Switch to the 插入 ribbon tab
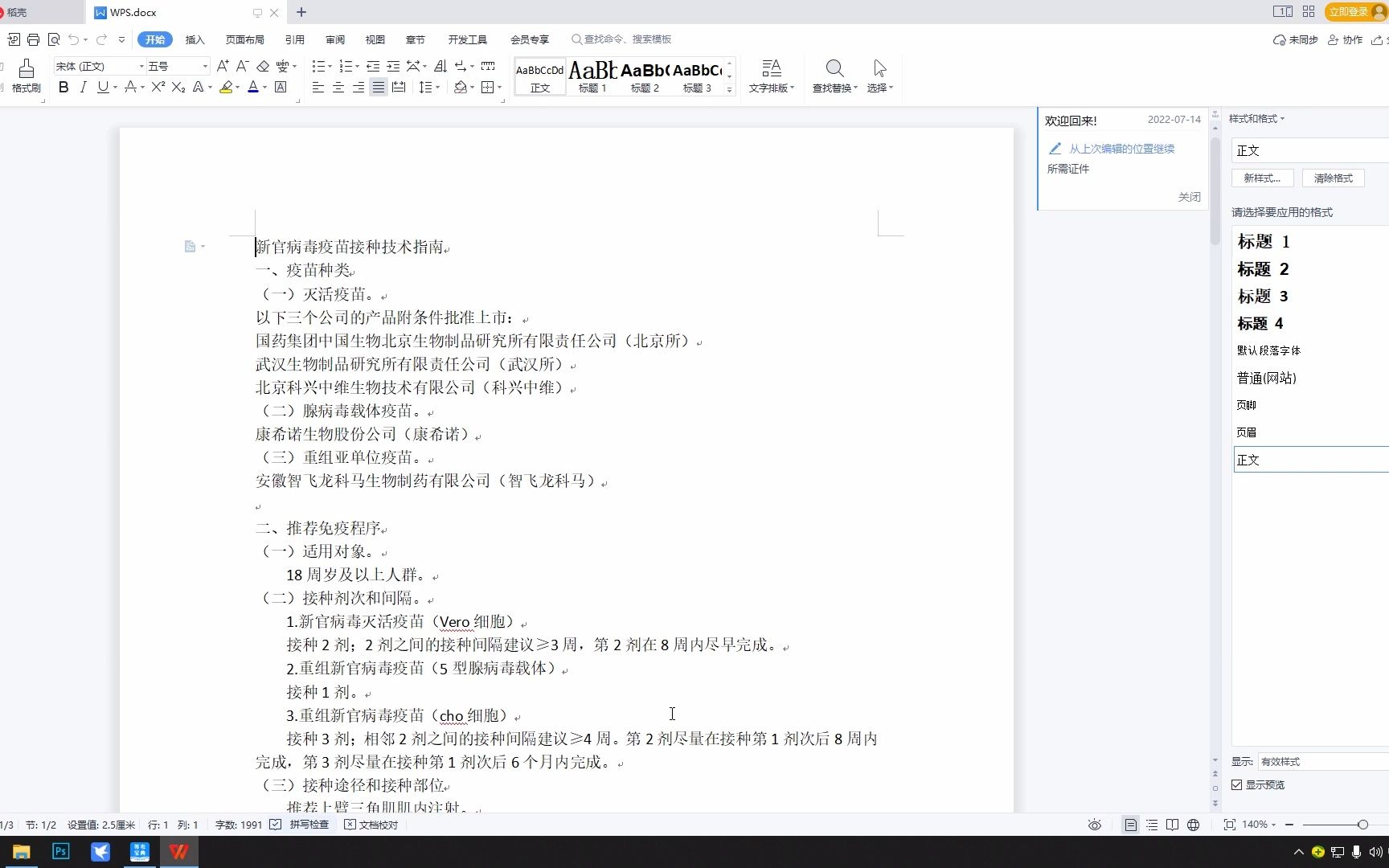This screenshot has width=1389, height=868. point(195,39)
